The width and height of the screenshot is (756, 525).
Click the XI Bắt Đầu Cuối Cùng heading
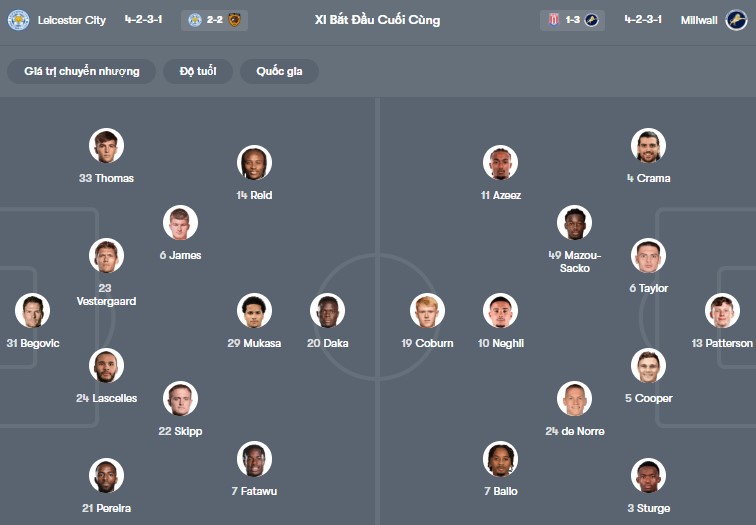377,20
